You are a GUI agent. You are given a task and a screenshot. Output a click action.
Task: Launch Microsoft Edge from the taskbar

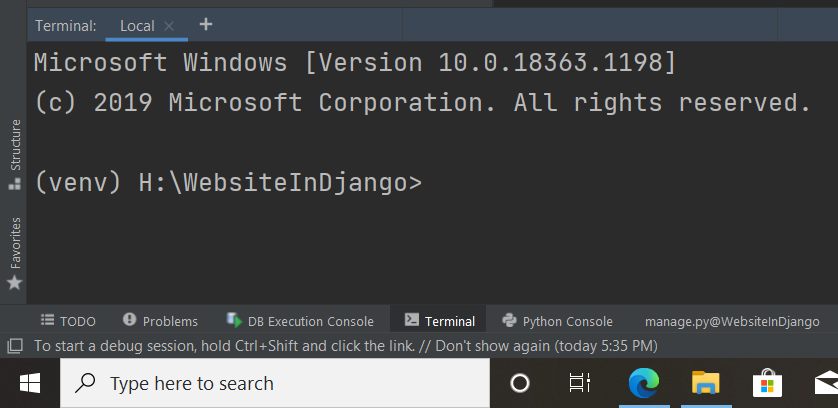coord(644,383)
